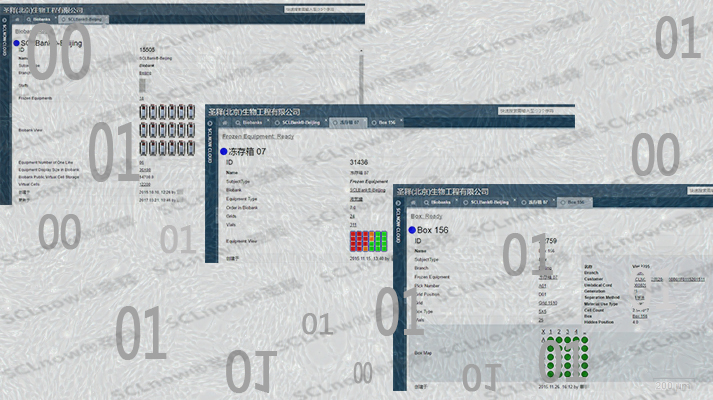Click the home icon in the Box 156 window
713x400 pixels.
[x=413, y=202]
